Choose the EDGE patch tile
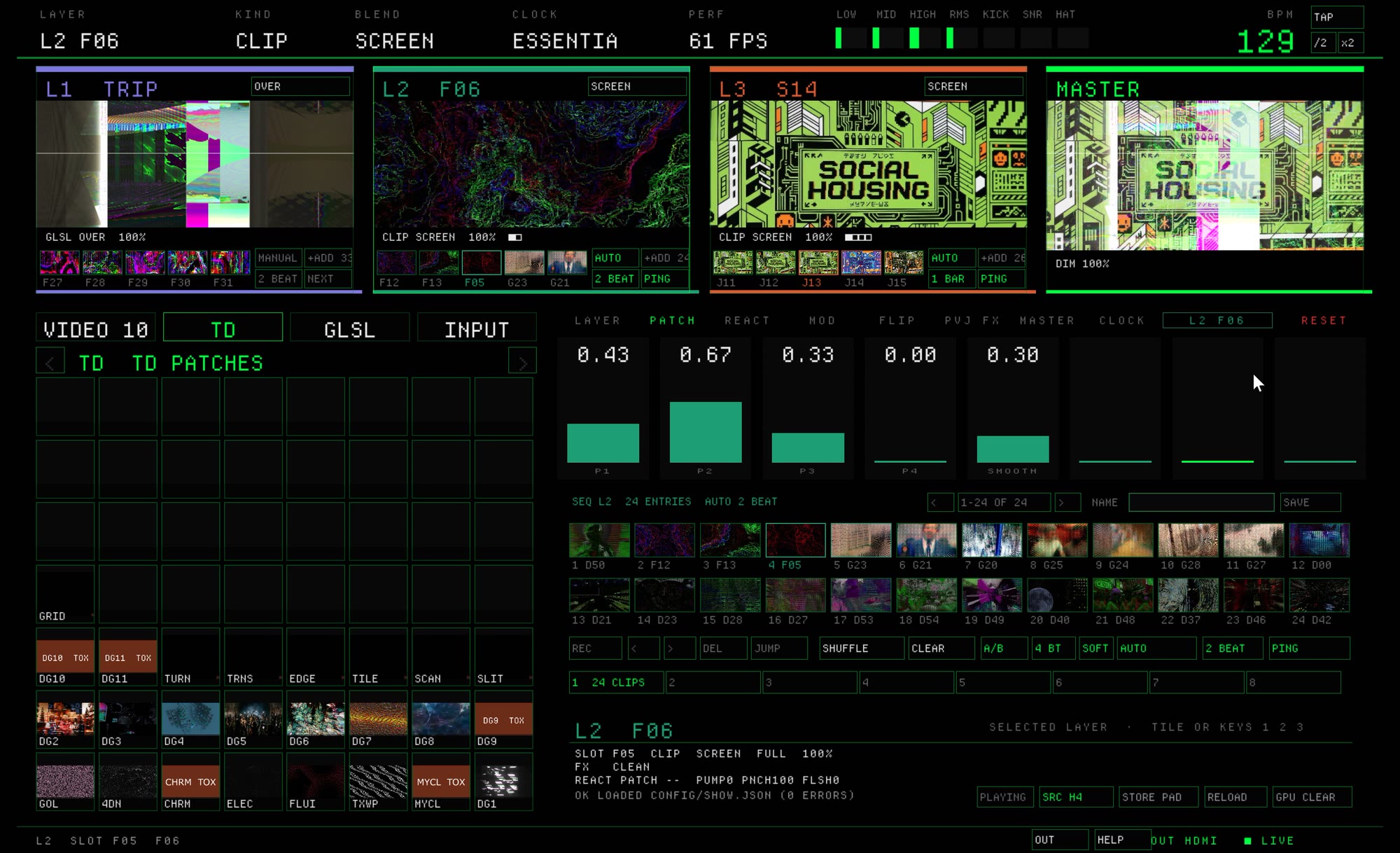Viewport: 1400px width, 853px height. pyautogui.click(x=316, y=657)
